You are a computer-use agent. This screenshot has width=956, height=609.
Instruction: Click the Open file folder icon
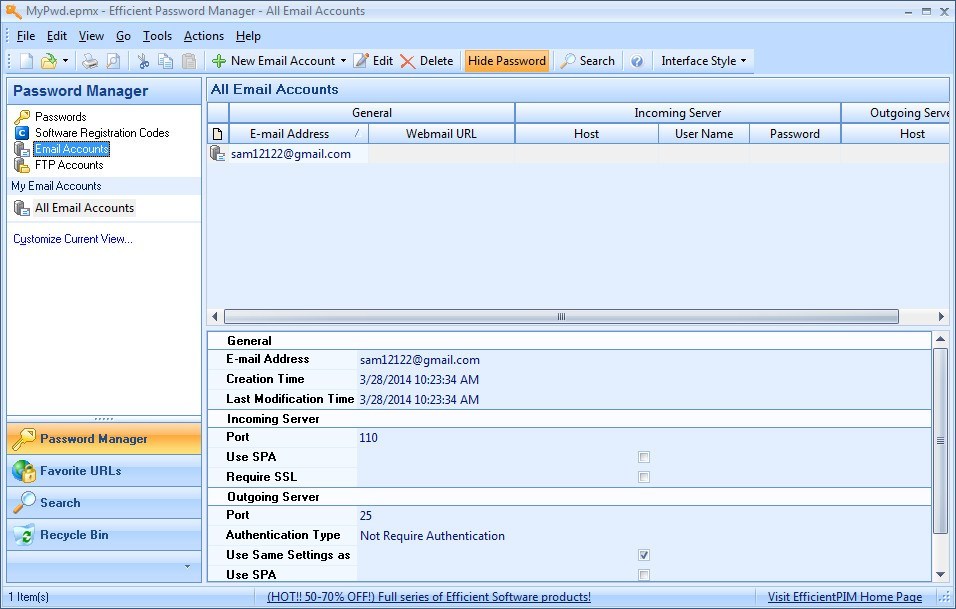48,61
